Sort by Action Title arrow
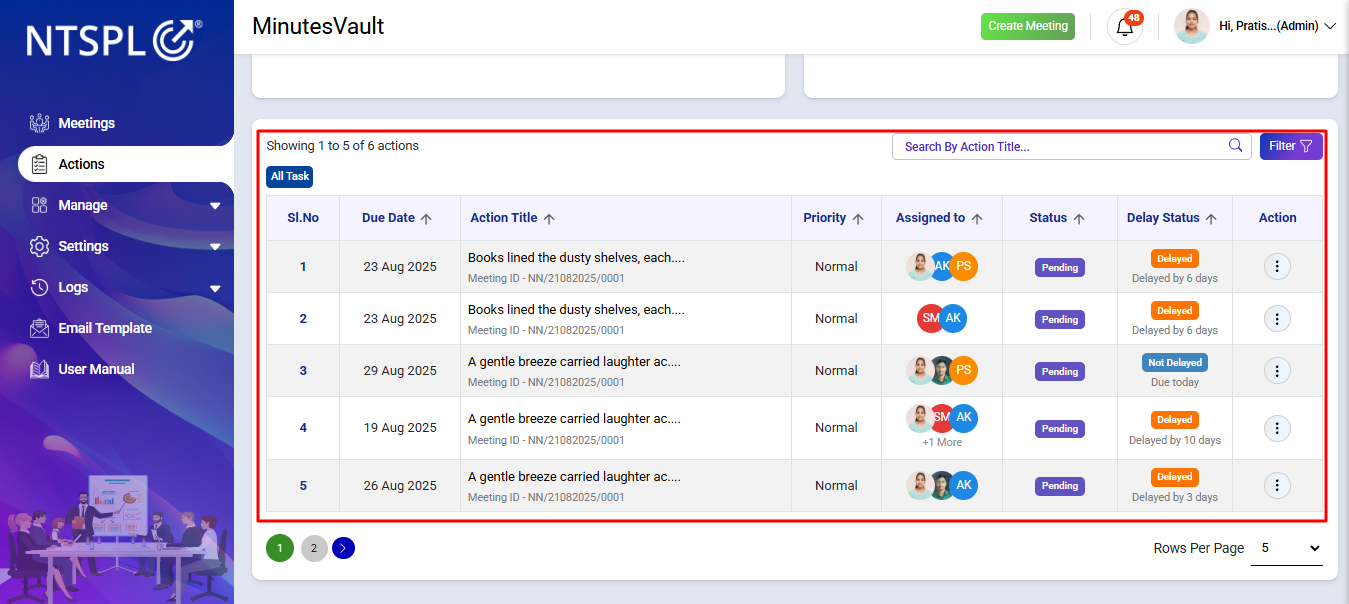Image resolution: width=1349 pixels, height=604 pixels. (549, 218)
